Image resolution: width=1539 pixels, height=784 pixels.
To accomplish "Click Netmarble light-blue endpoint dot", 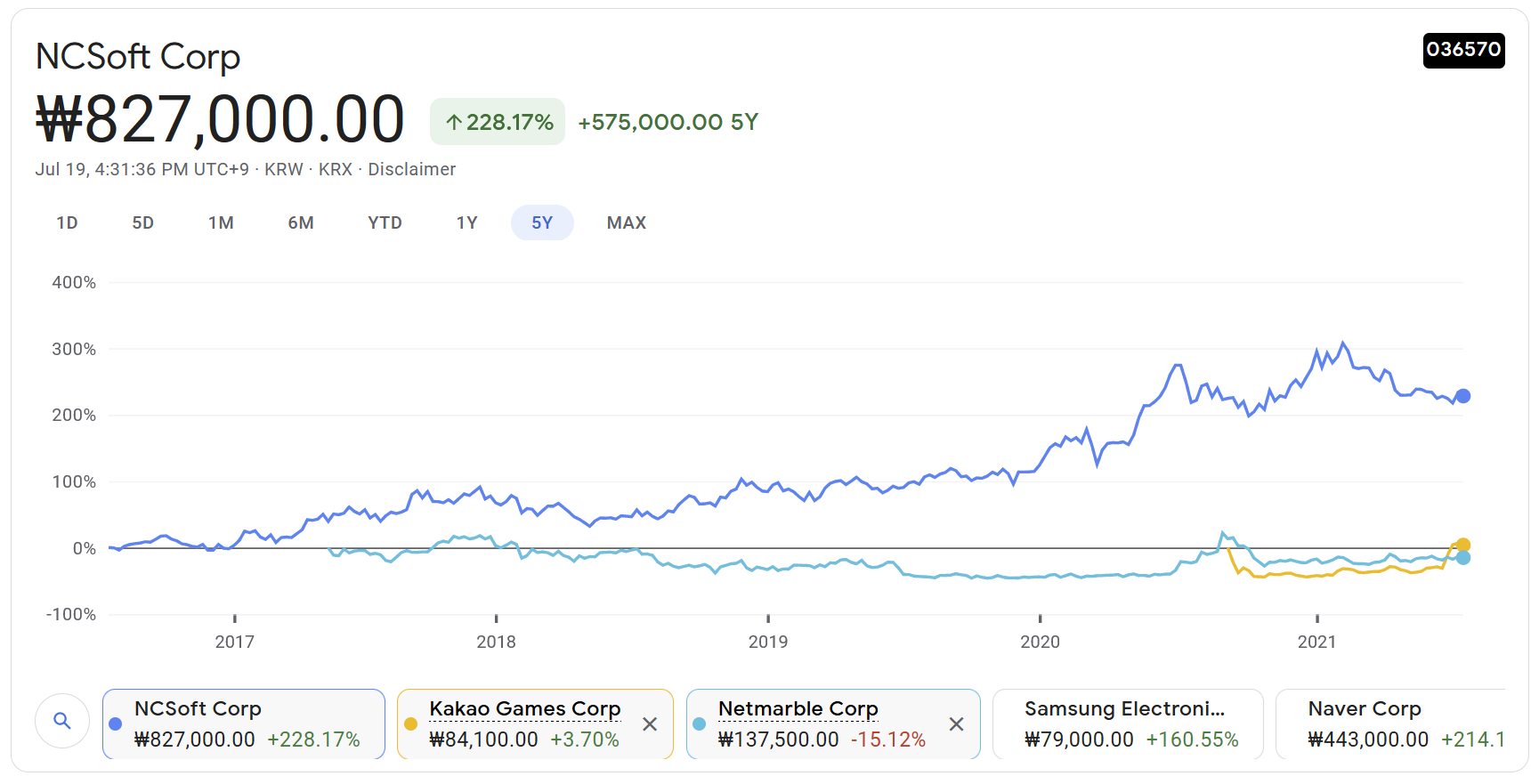I will coord(1462,558).
